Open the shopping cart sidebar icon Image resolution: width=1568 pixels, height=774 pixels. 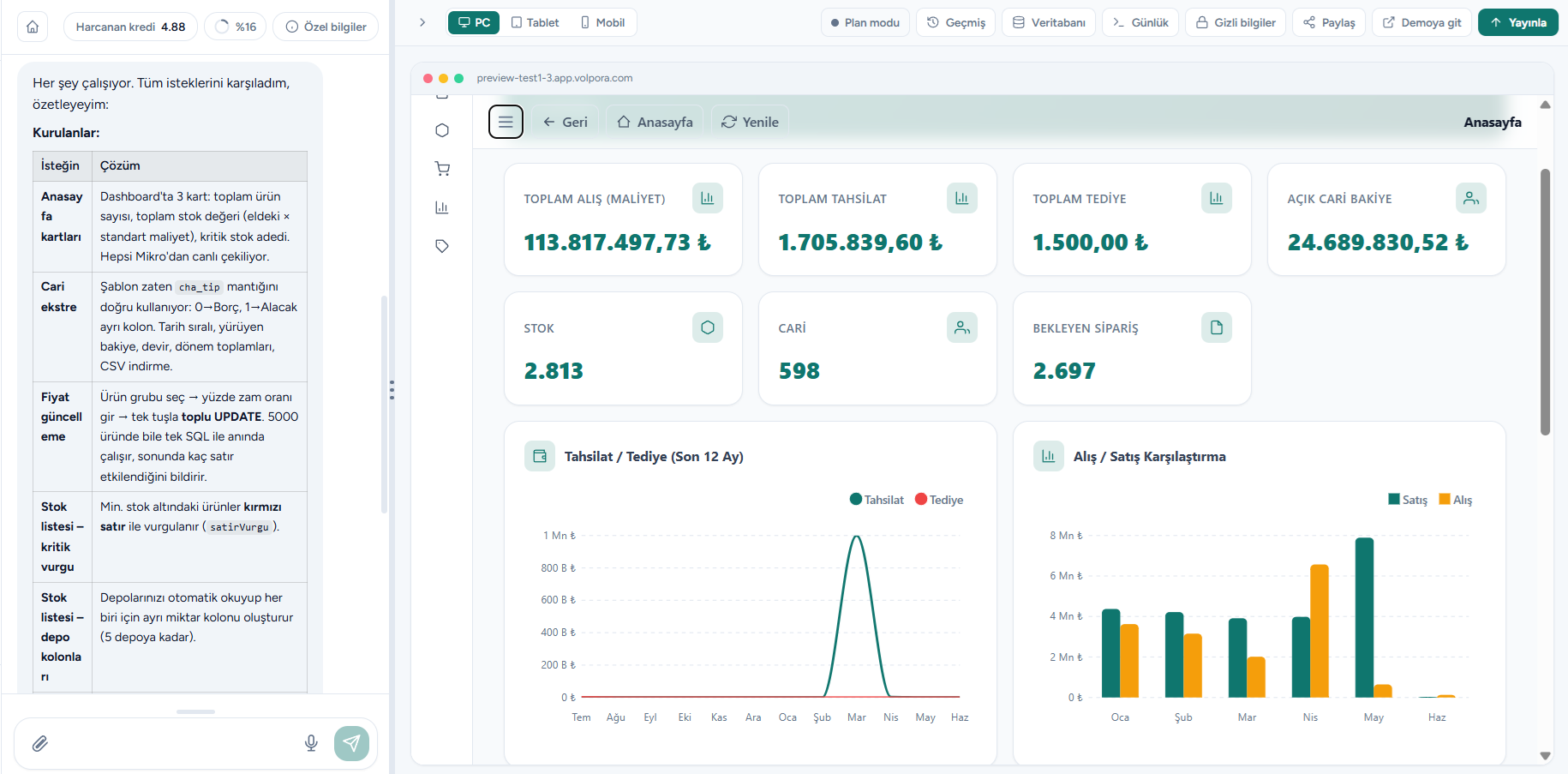point(442,169)
